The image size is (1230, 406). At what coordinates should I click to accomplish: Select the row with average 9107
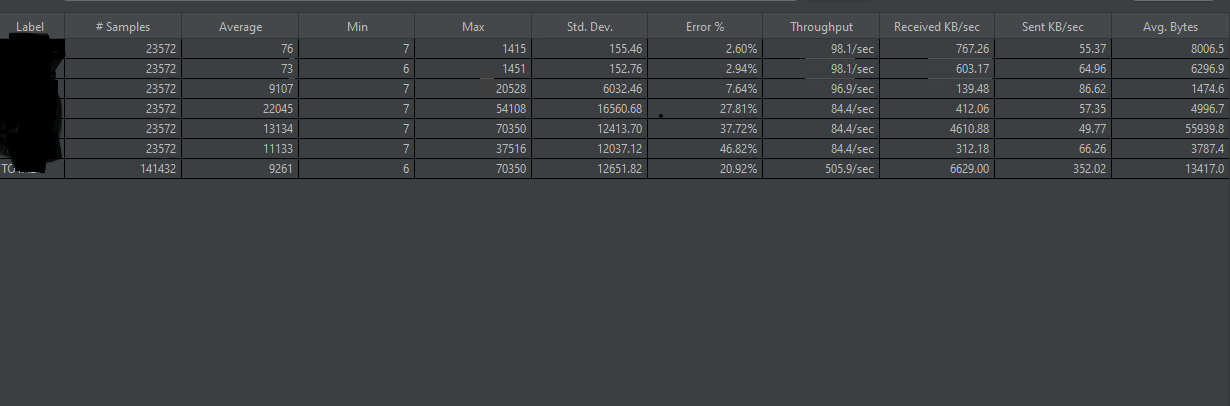tap(615, 88)
